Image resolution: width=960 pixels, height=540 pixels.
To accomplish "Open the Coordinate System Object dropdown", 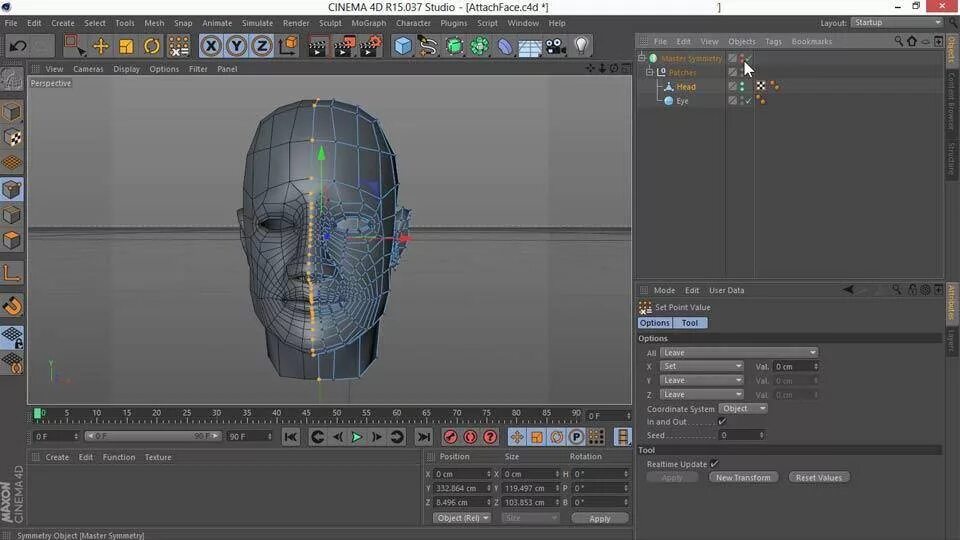I will 743,408.
